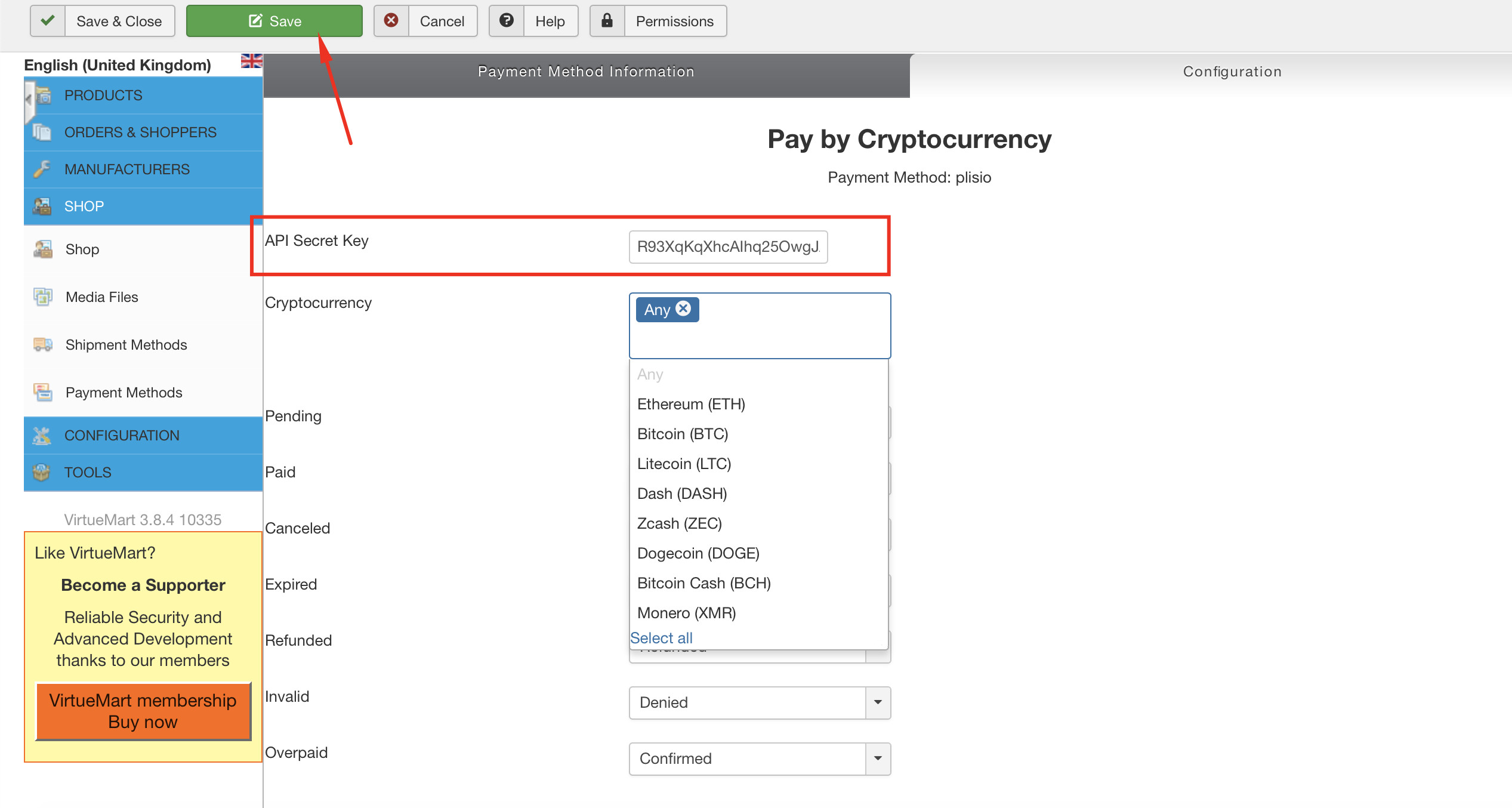Click the Shipment Methods truck icon
1512x808 pixels.
43,344
